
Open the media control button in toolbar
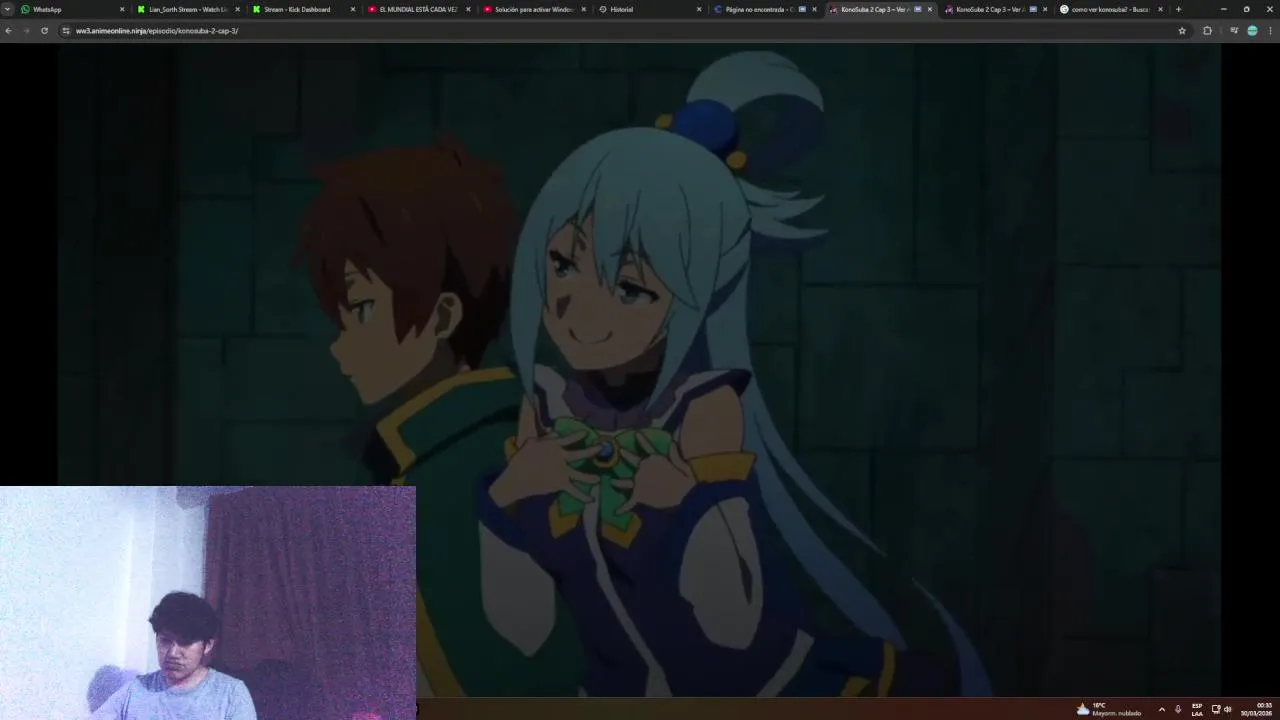[1234, 31]
